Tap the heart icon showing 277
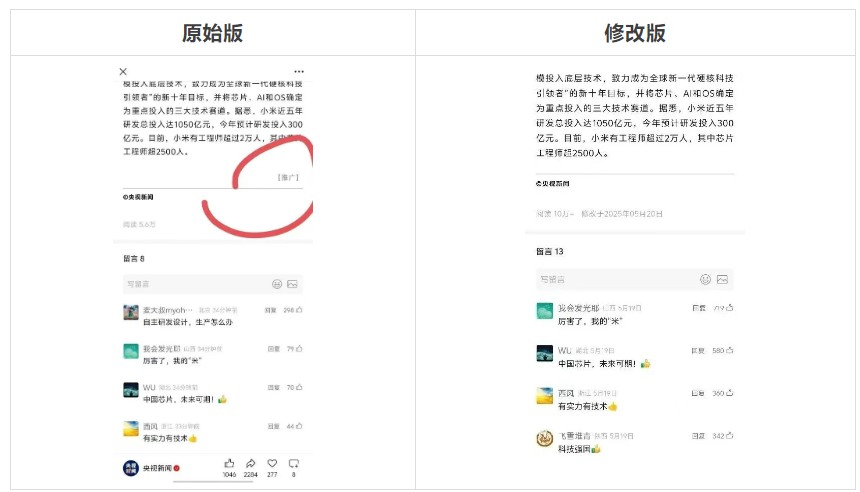860x492 pixels. coord(272,463)
